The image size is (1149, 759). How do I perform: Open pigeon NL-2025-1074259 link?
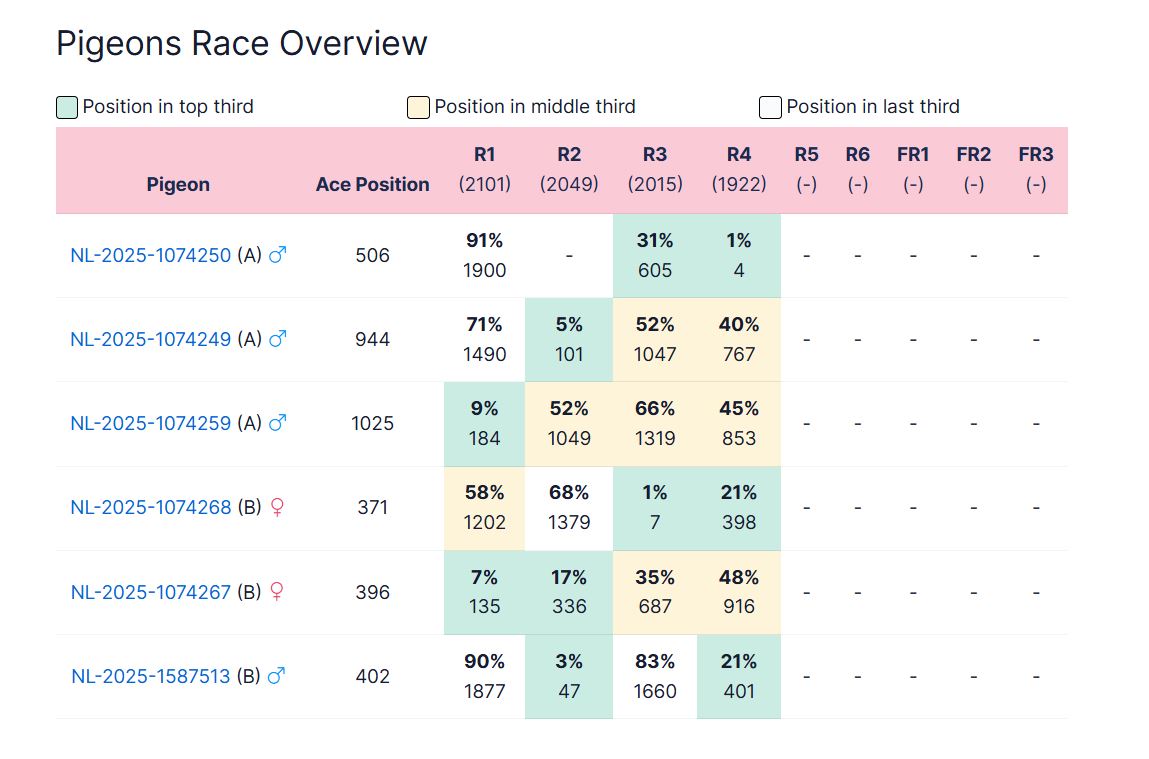point(151,423)
